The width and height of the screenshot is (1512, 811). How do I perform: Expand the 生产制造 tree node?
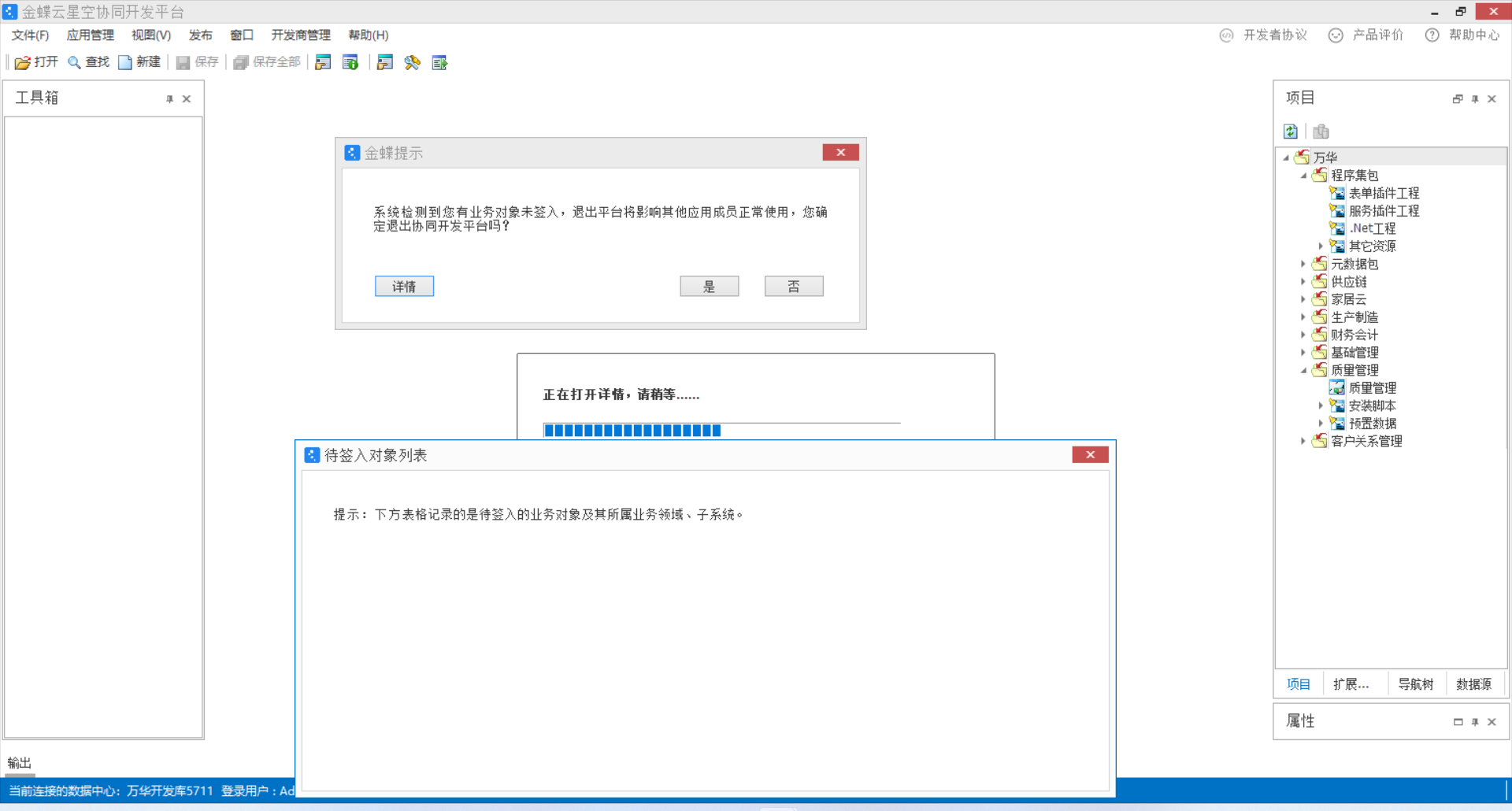pos(1303,317)
